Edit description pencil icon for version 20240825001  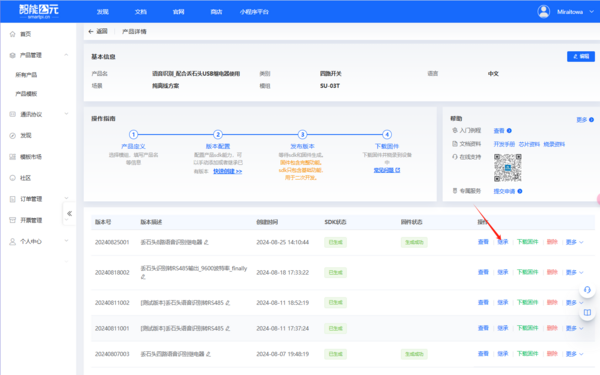206,242
